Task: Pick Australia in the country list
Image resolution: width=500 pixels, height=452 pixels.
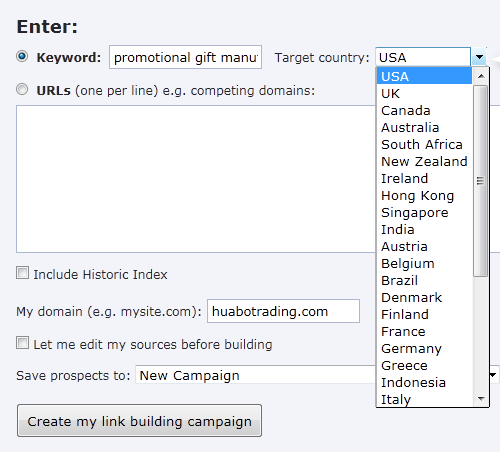Action: pyautogui.click(x=424, y=128)
